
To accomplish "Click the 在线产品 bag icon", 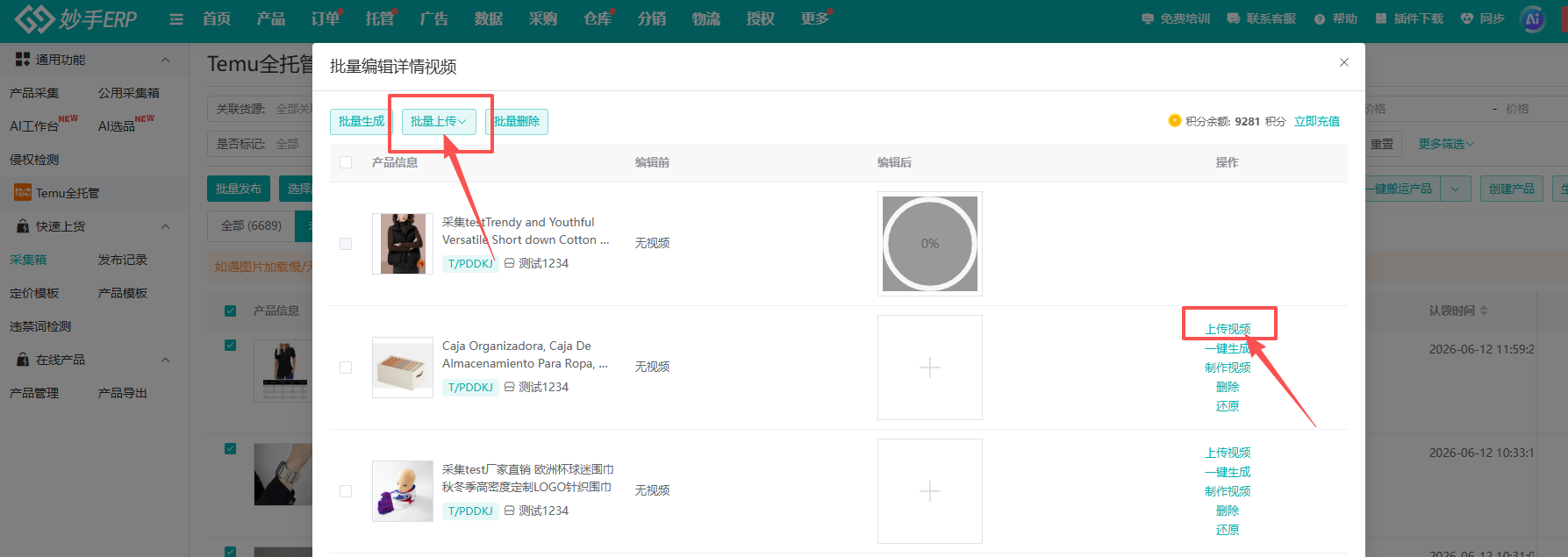I will [23, 360].
